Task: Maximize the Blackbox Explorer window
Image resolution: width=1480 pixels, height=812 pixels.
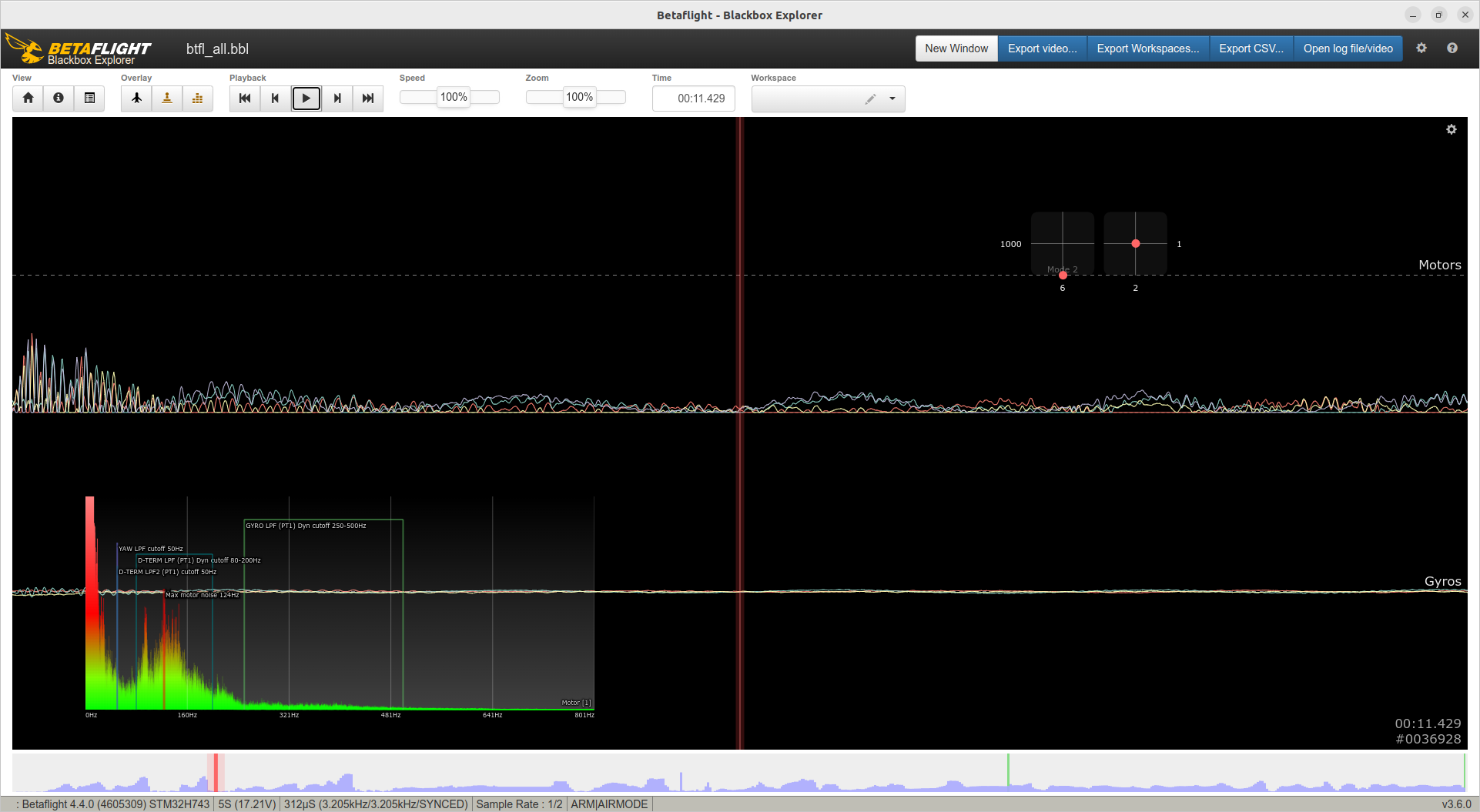Action: (1438, 15)
